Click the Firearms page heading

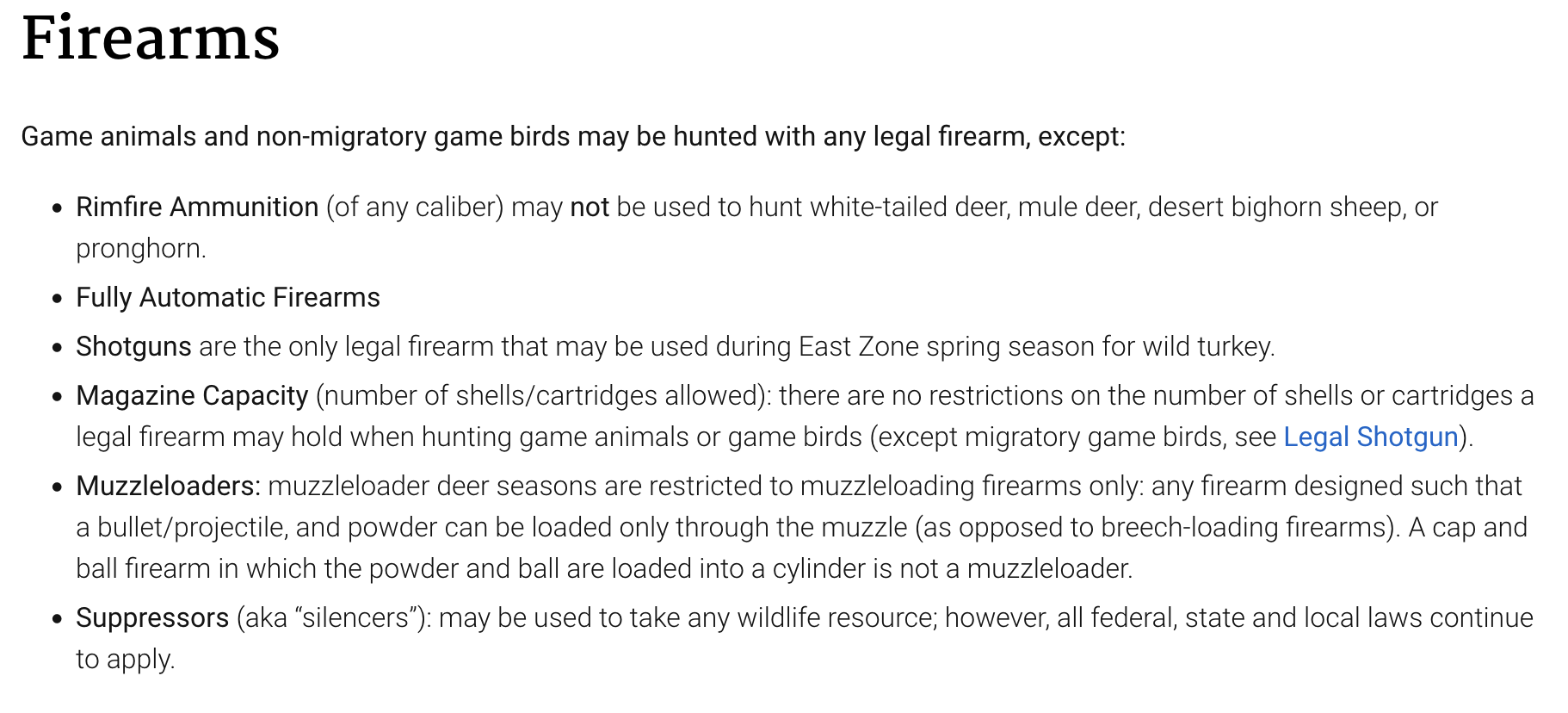coord(151,39)
